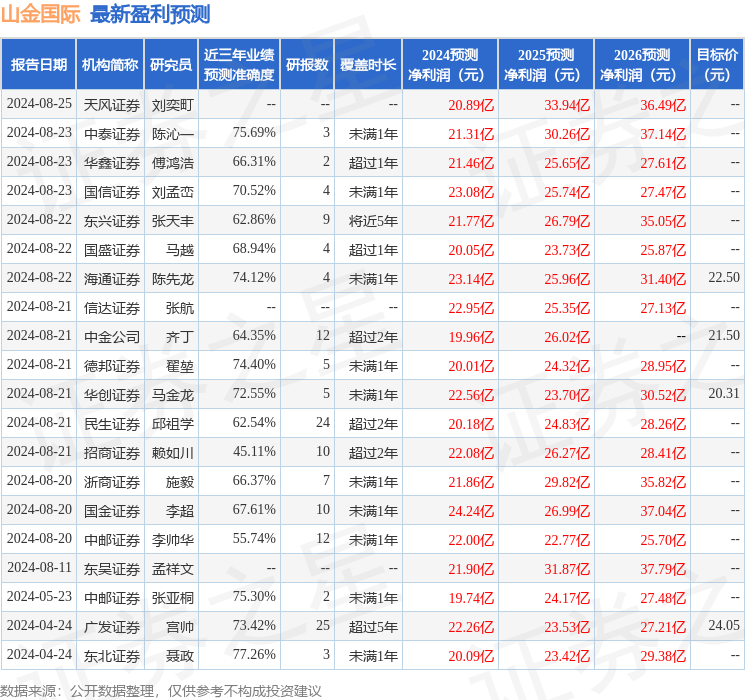Image resolution: width=745 pixels, height=700 pixels.
Task: Click 2024 profit value 19.74亿
Action: 471,598
